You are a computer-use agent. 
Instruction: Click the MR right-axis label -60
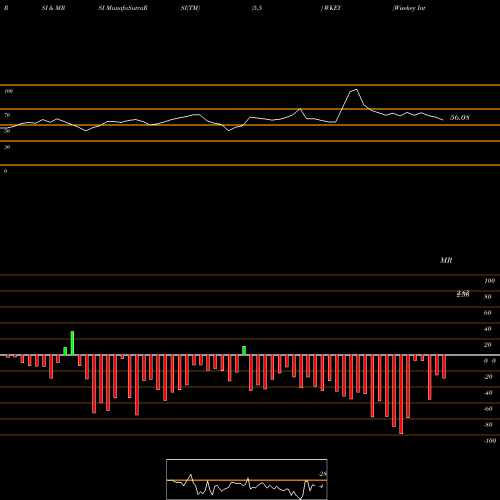tap(488, 409)
